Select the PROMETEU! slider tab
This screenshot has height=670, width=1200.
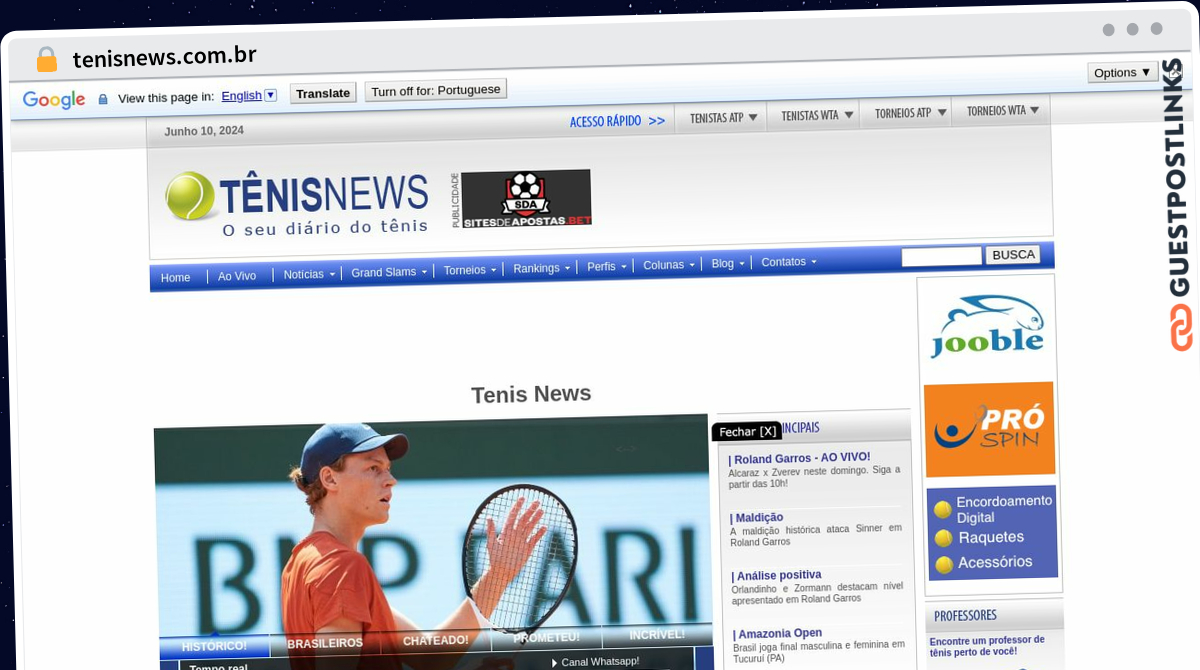pos(546,637)
